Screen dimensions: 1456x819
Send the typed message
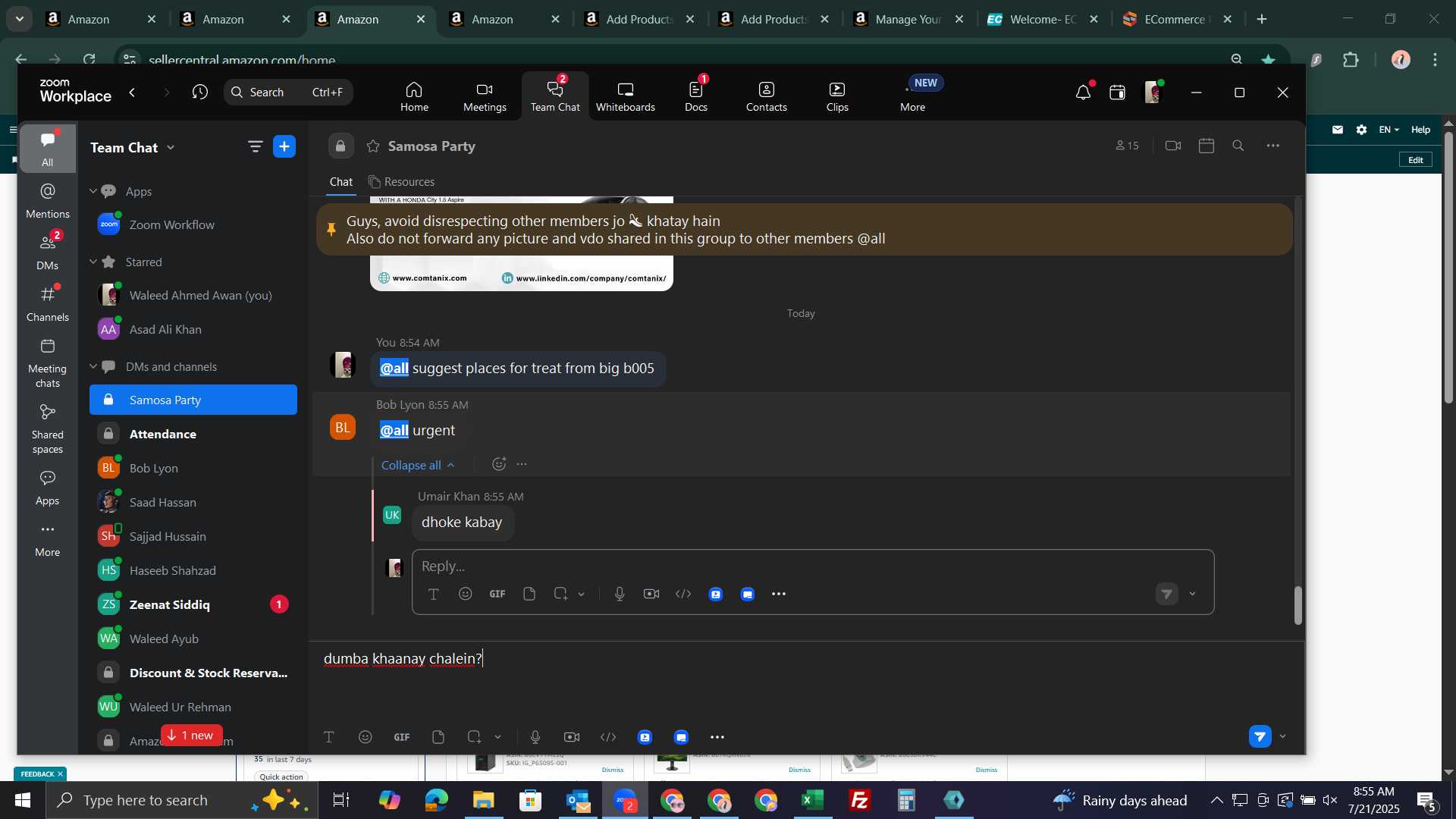(1260, 736)
